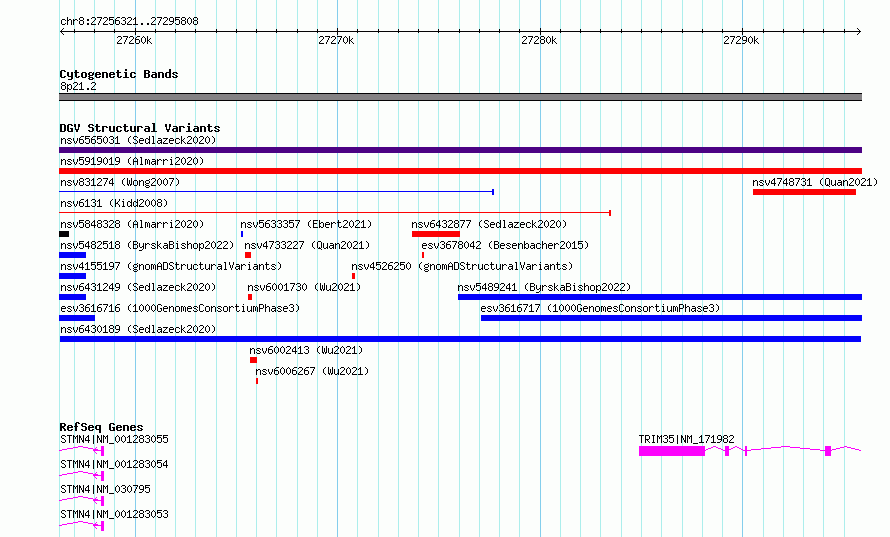Click the 27260k ruler mark
This screenshot has width=890, height=537.
pos(134,40)
